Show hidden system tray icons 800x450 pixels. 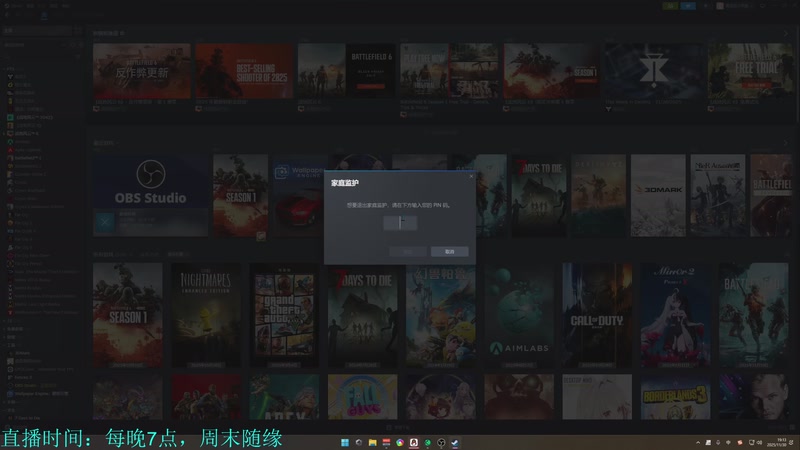tap(698, 442)
